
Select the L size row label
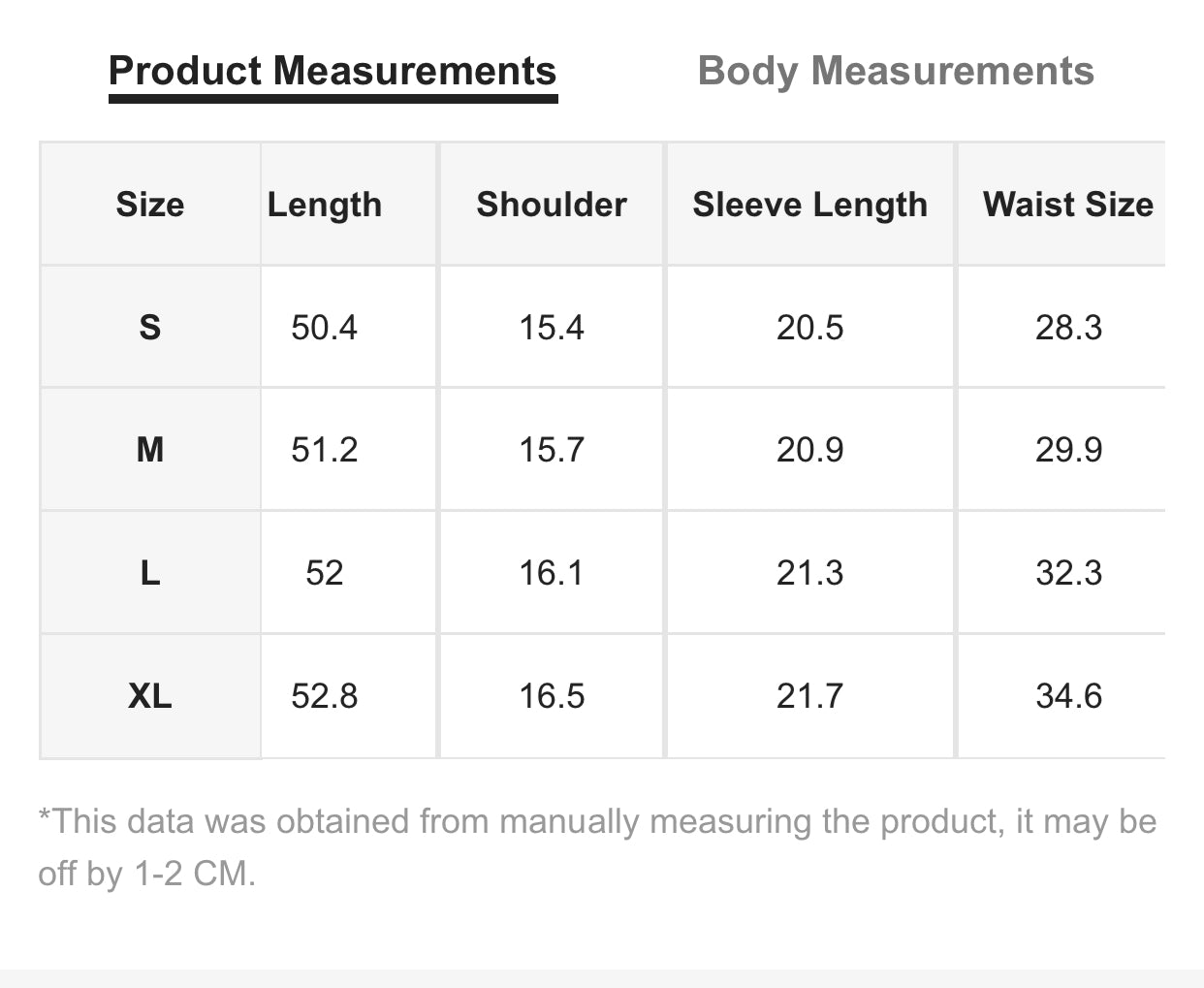tap(150, 573)
